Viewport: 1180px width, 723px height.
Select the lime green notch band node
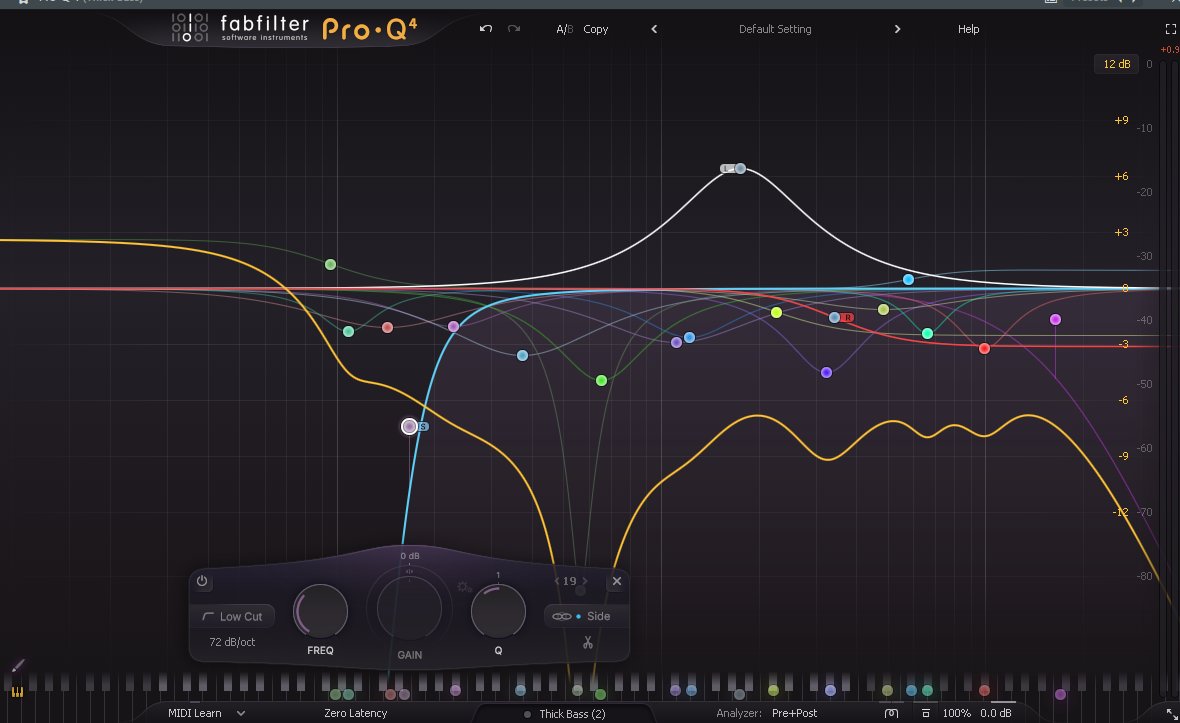click(601, 381)
